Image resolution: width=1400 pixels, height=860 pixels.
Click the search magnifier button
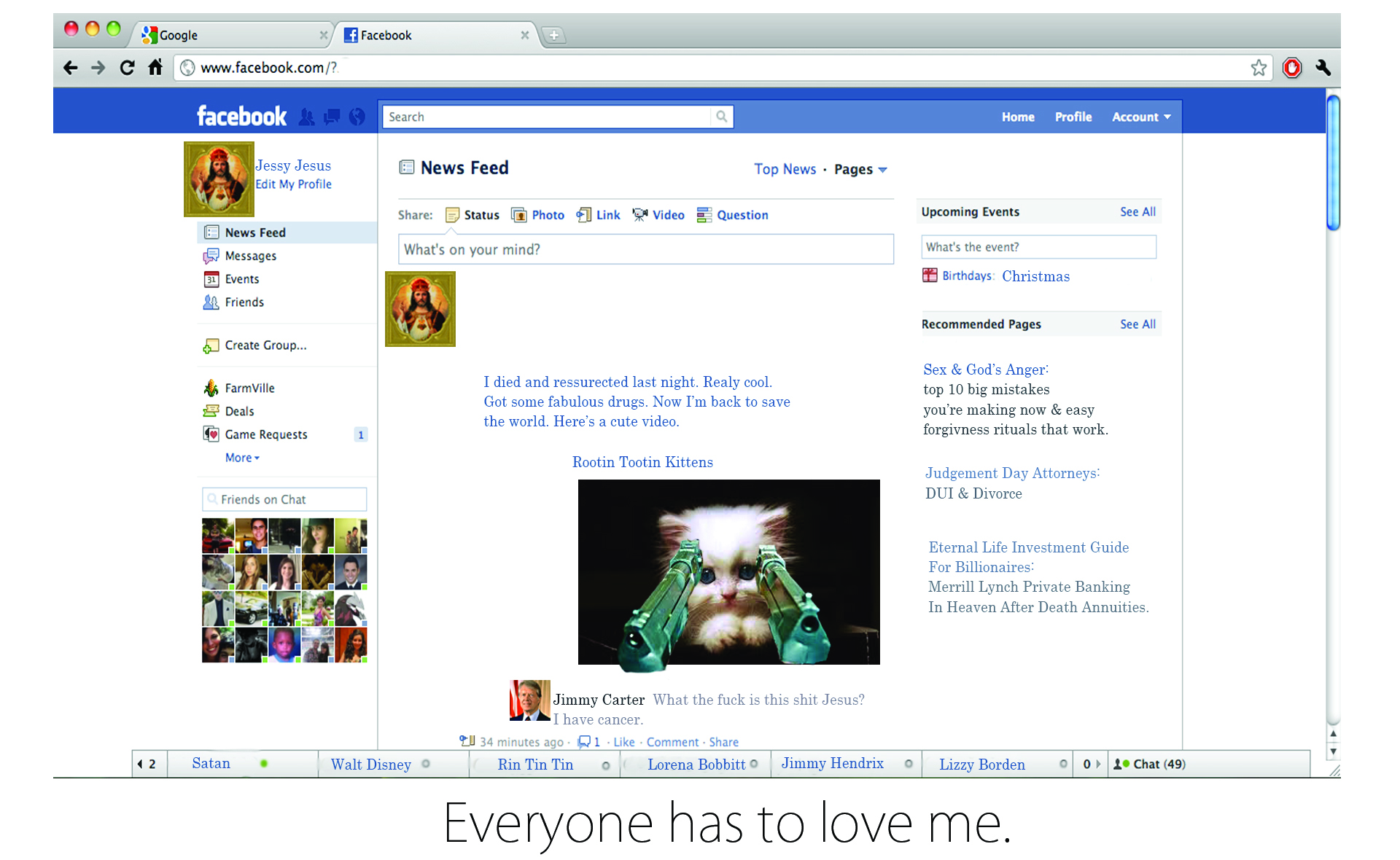pyautogui.click(x=721, y=117)
